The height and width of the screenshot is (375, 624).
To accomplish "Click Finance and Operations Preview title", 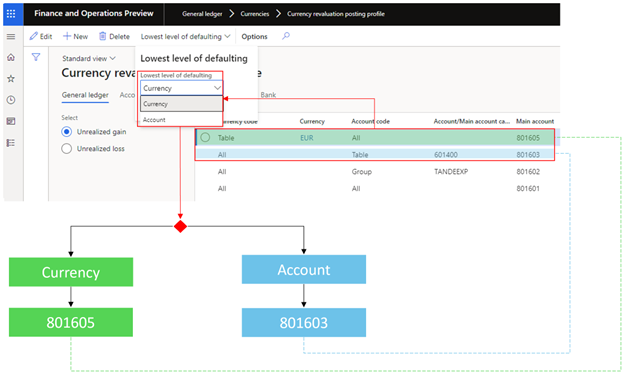I will [94, 14].
